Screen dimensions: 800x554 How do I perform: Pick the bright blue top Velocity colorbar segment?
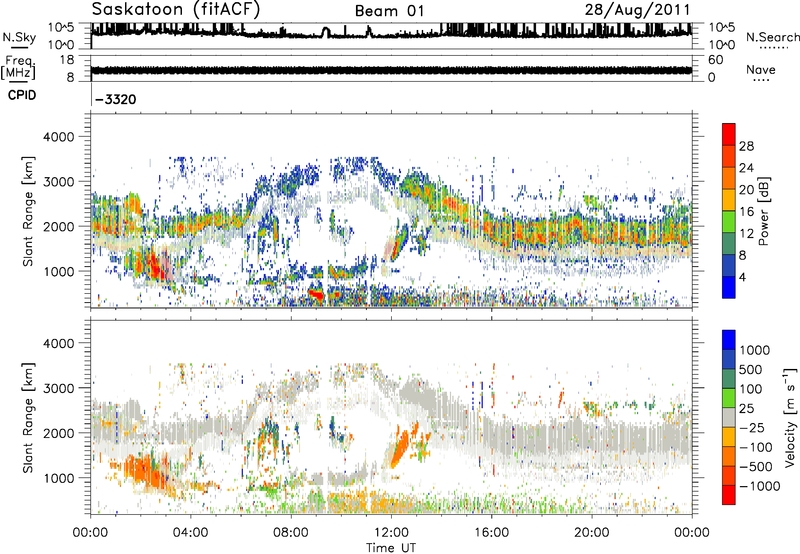coord(729,340)
